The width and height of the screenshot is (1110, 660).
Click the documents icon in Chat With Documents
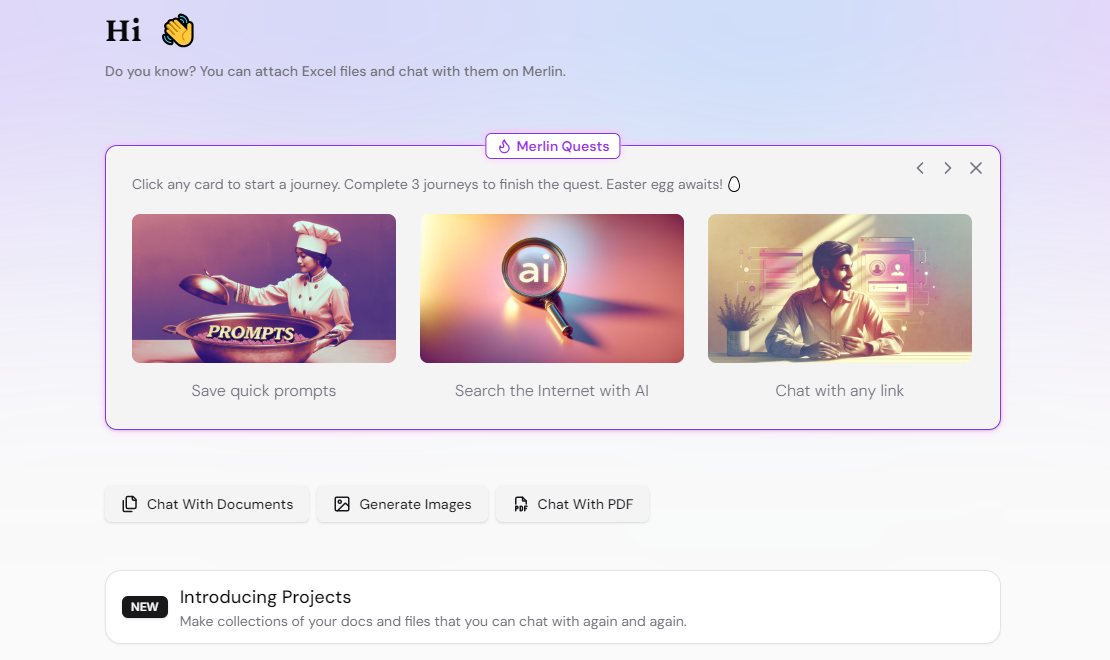[130, 504]
